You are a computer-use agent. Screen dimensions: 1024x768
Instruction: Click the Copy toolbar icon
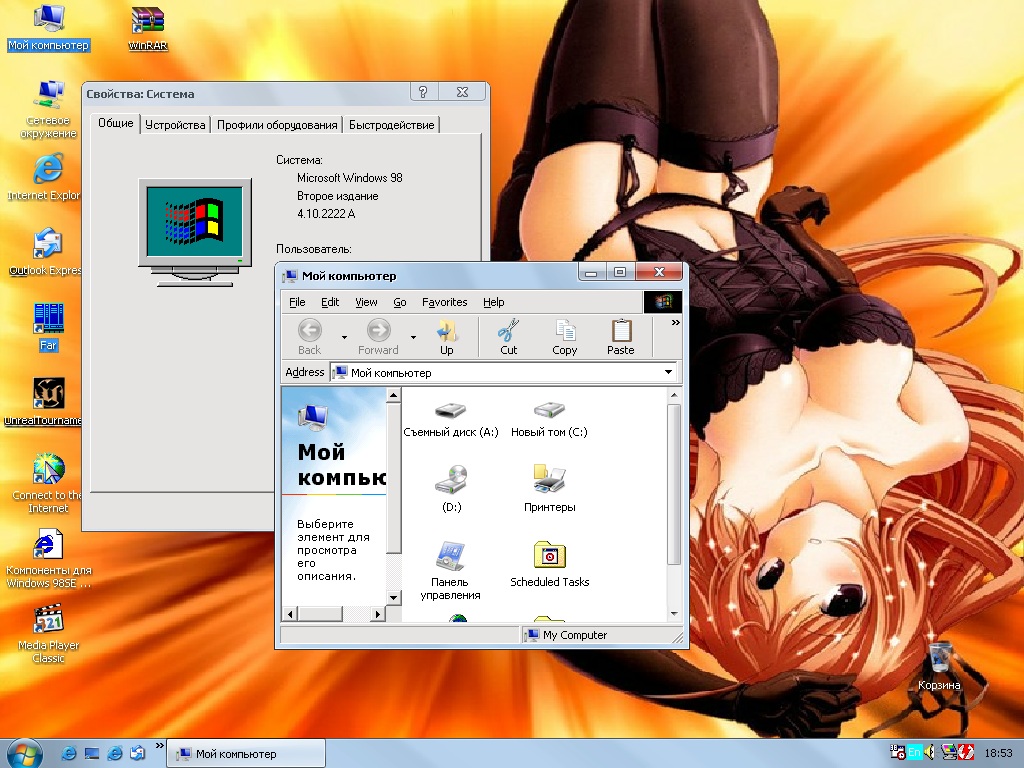pos(564,336)
